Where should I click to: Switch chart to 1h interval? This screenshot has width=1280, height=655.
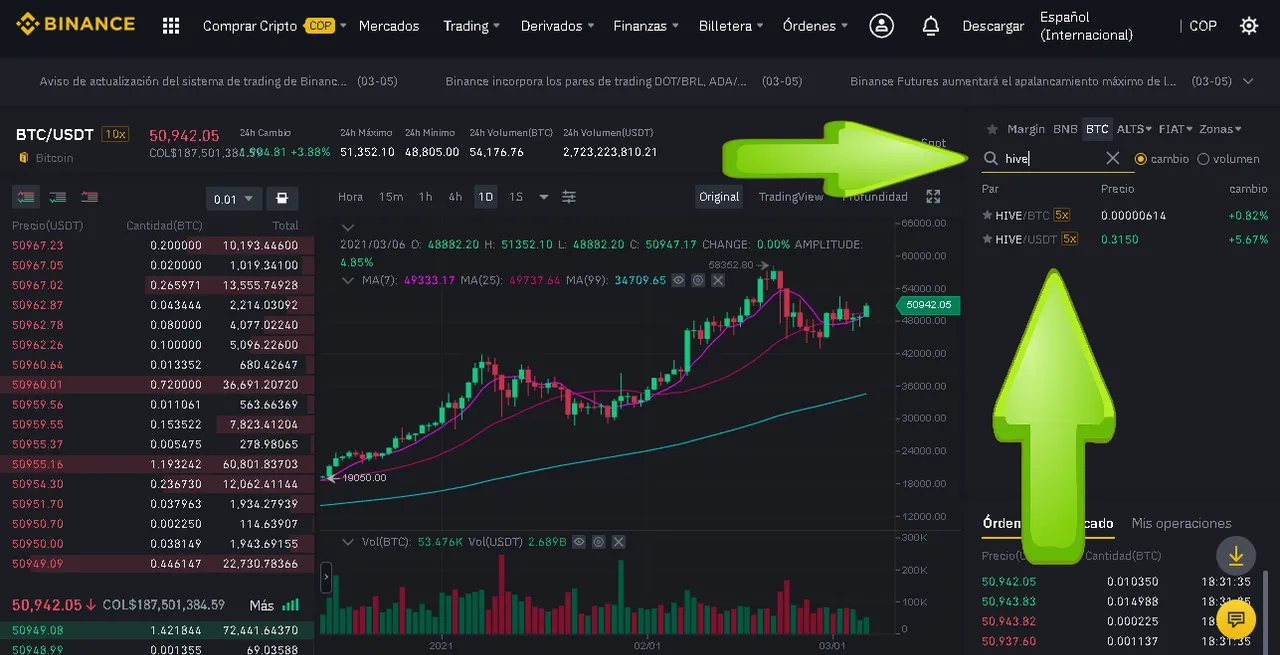[425, 197]
